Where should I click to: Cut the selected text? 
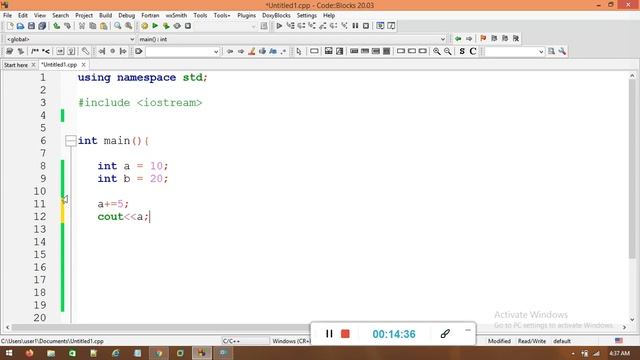click(82, 26)
